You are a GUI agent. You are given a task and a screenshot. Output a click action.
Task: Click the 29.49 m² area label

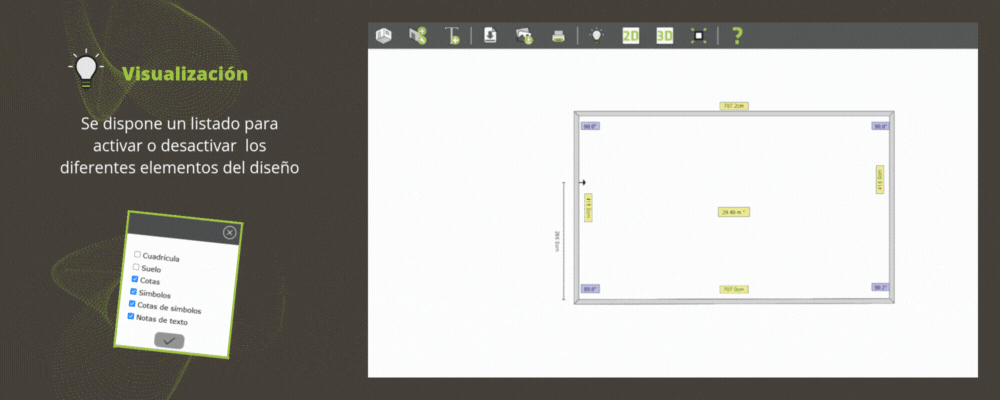click(733, 212)
